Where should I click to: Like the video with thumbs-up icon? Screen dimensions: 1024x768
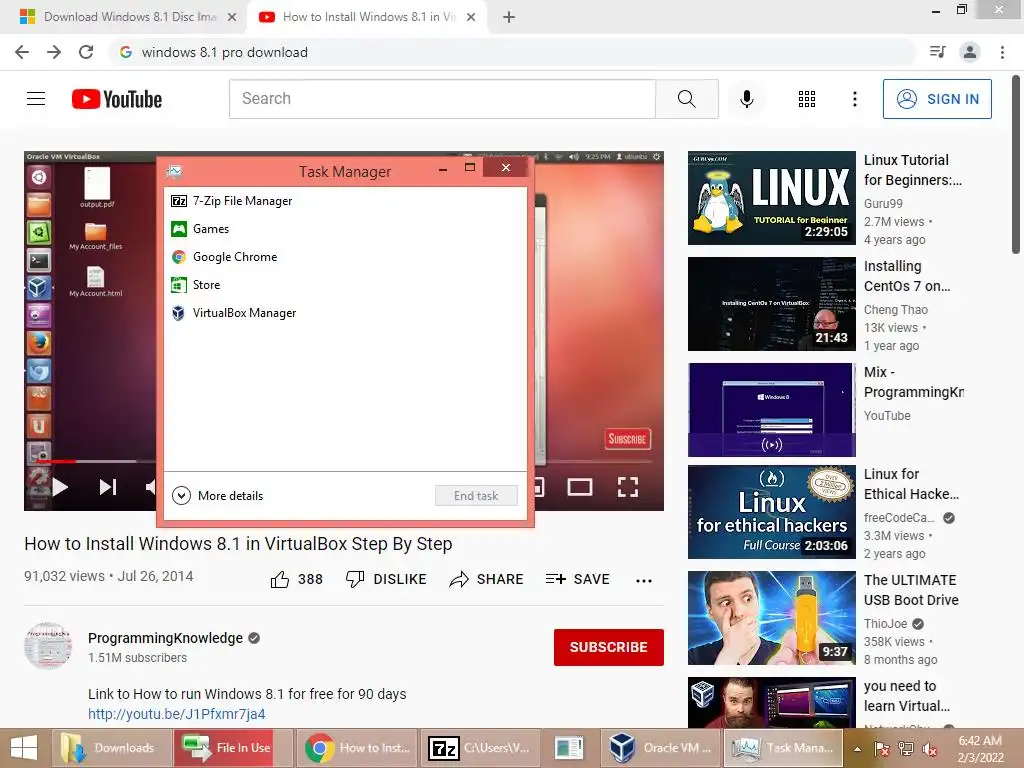280,579
